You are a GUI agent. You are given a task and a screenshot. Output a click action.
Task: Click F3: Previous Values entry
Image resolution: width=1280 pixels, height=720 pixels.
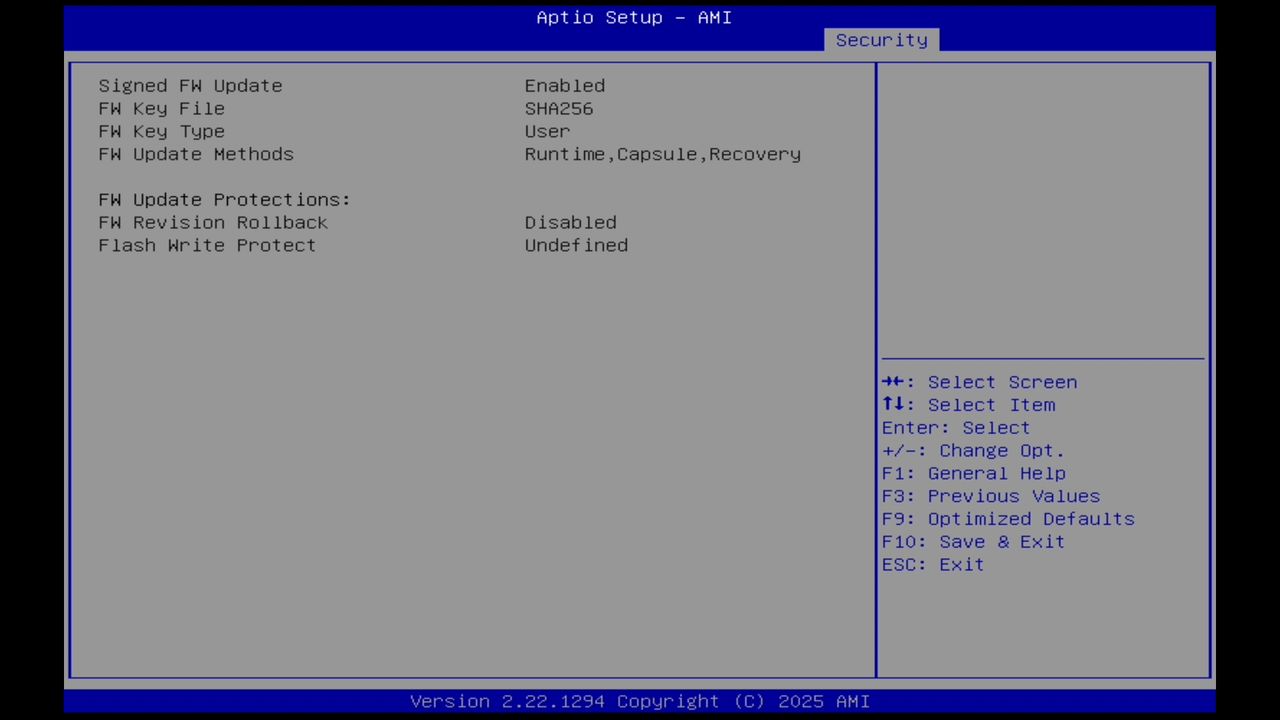990,496
